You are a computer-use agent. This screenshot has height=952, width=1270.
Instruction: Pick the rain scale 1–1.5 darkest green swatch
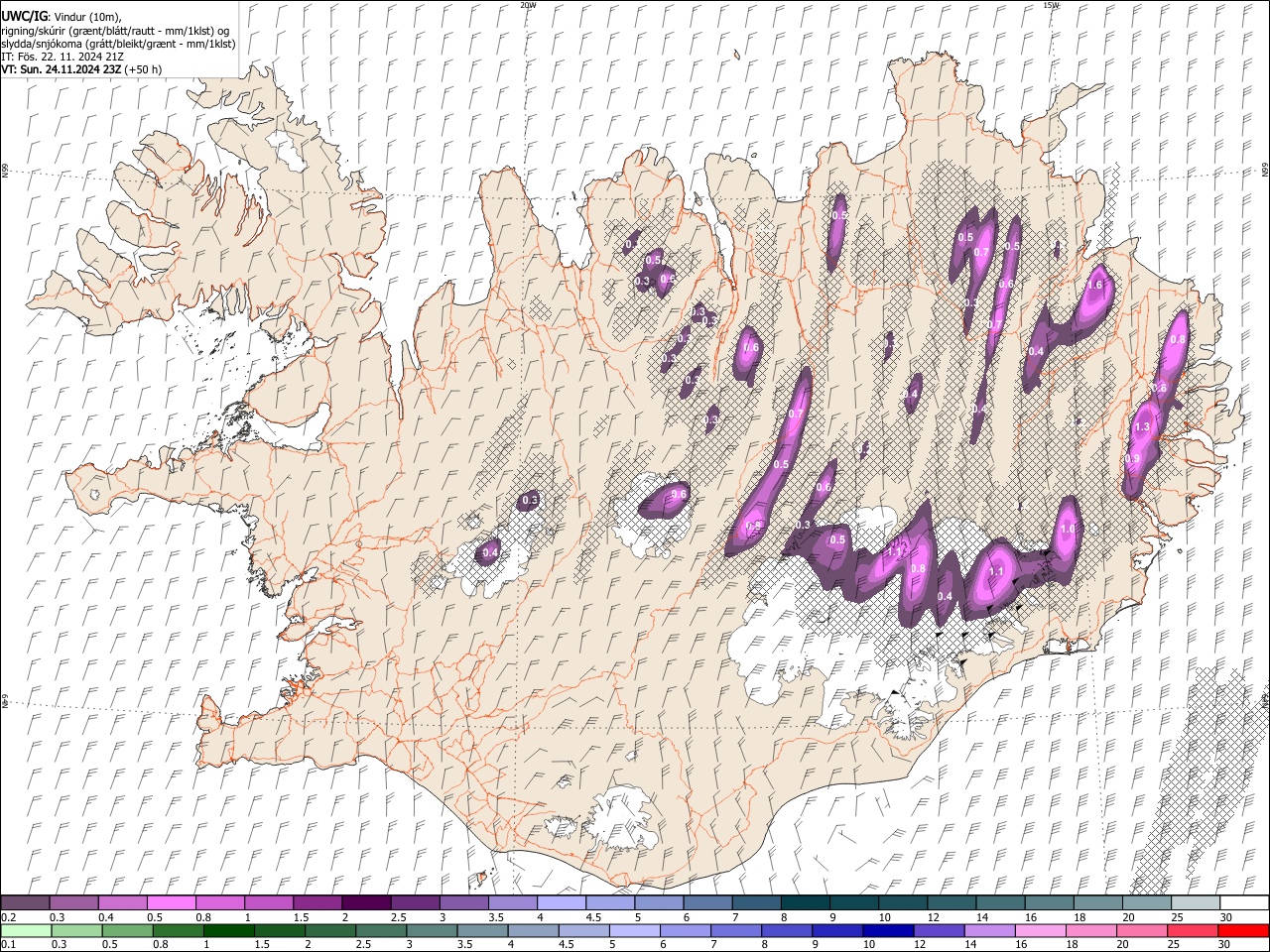[229, 931]
